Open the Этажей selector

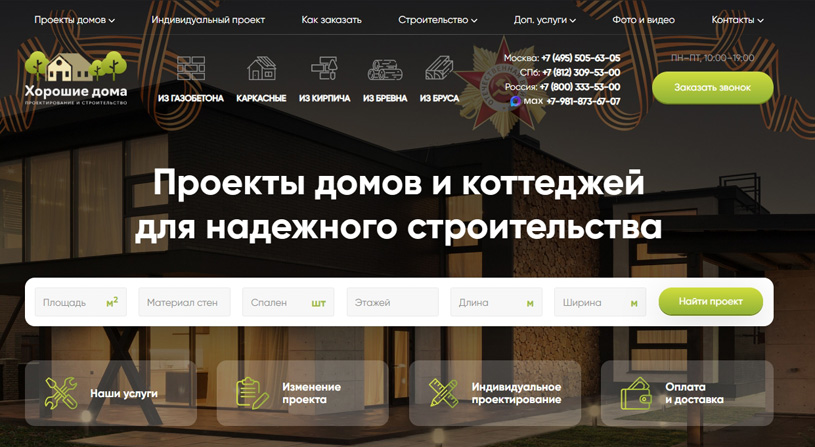point(392,302)
